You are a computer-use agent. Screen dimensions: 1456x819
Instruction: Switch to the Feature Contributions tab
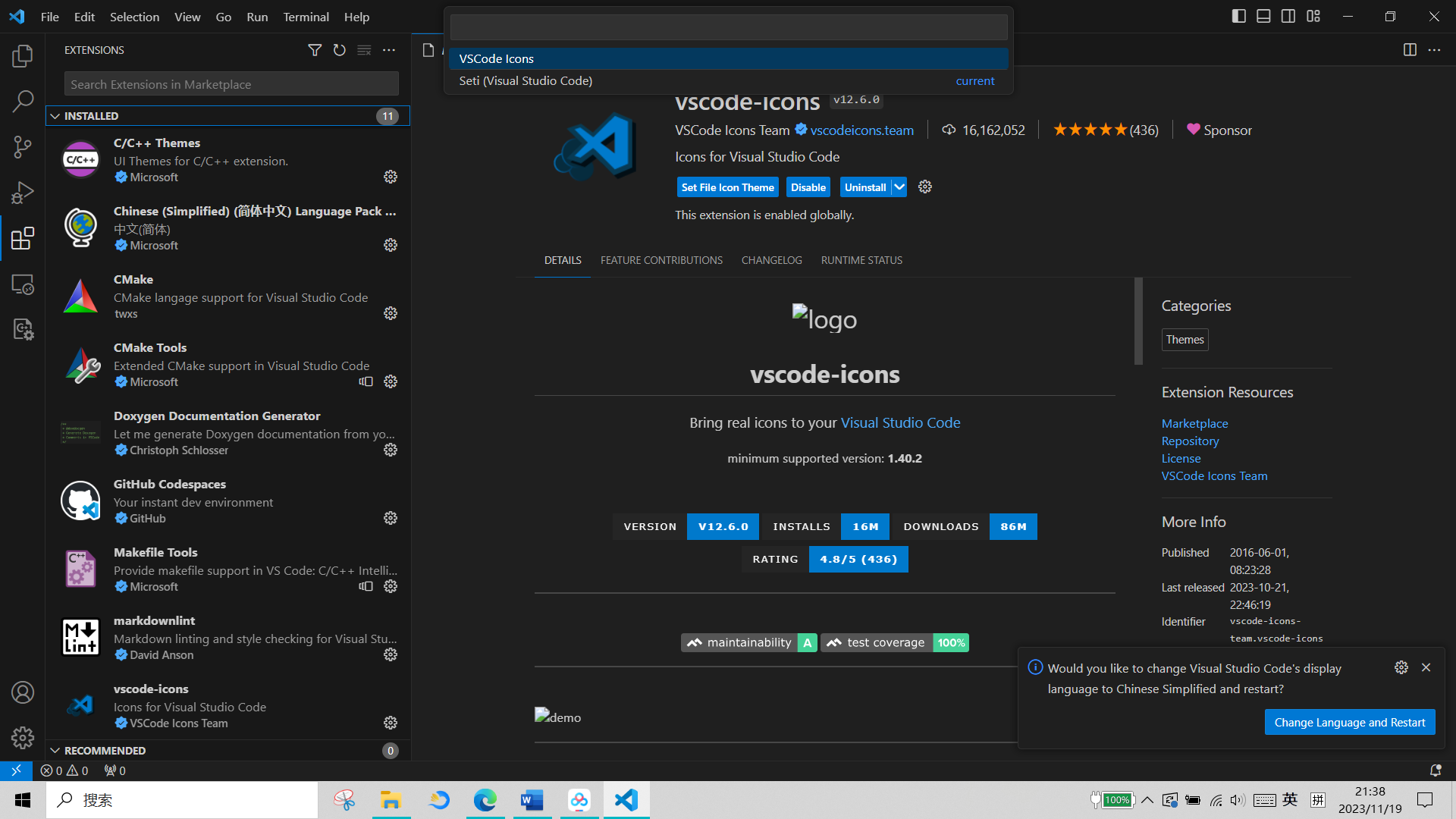point(661,260)
